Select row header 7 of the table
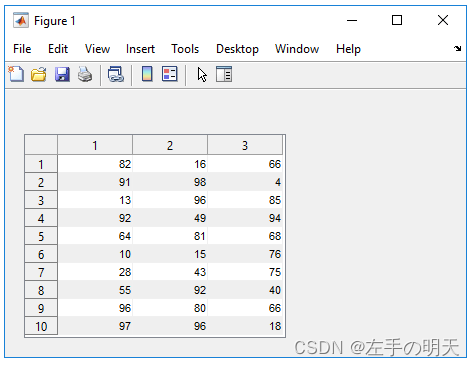Viewport: 475px width, 366px height. 41,272
